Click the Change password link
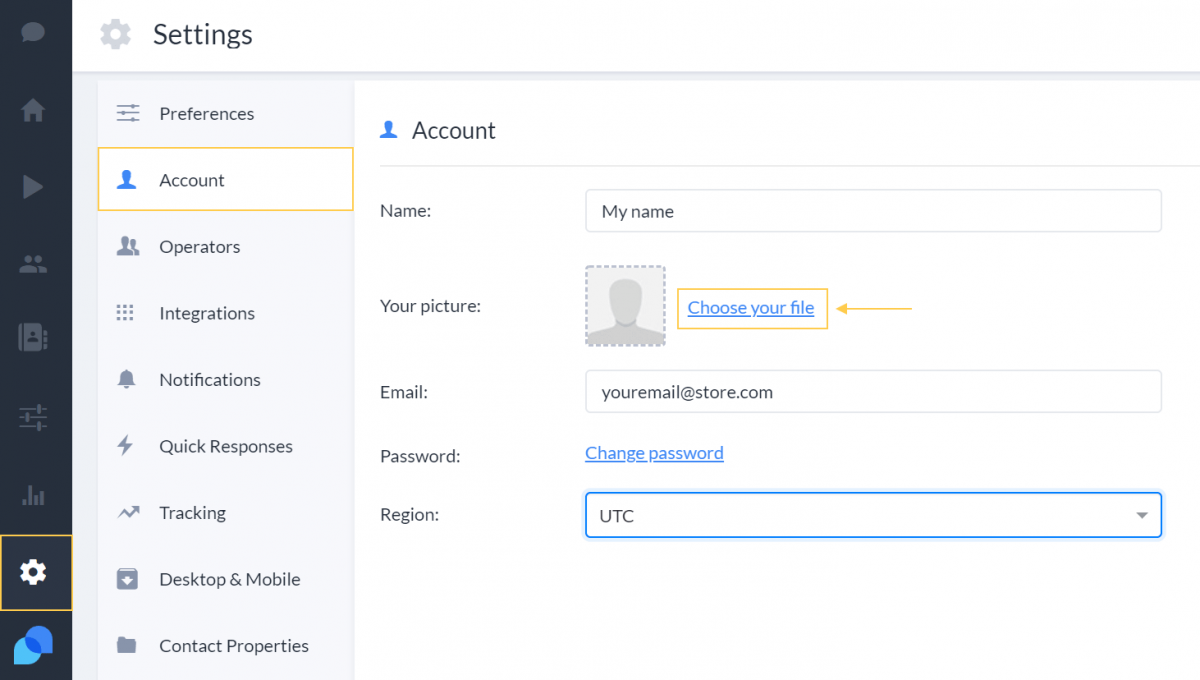Screen dimensions: 1200x680 pyautogui.click(x=654, y=453)
